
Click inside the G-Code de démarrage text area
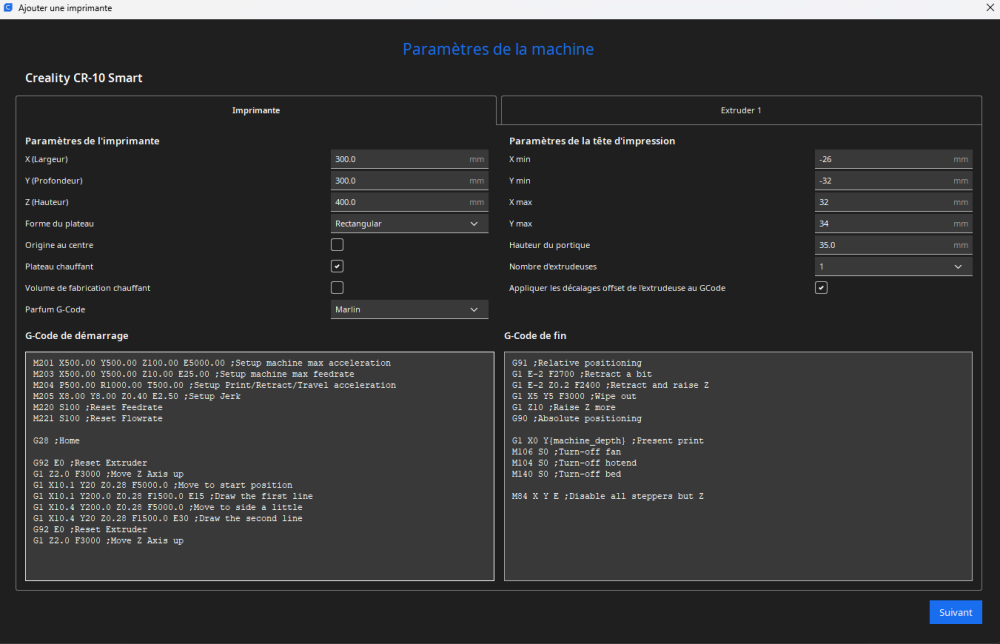260,466
